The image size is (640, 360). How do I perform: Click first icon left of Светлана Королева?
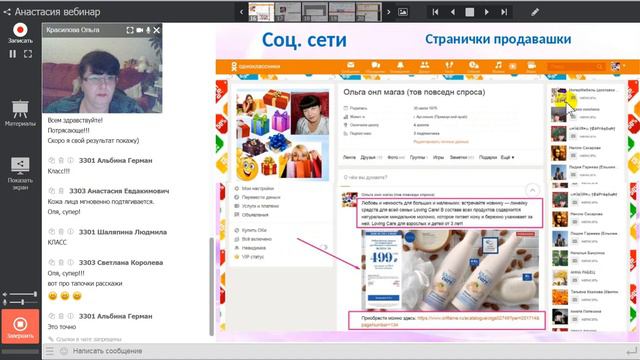click(x=51, y=262)
